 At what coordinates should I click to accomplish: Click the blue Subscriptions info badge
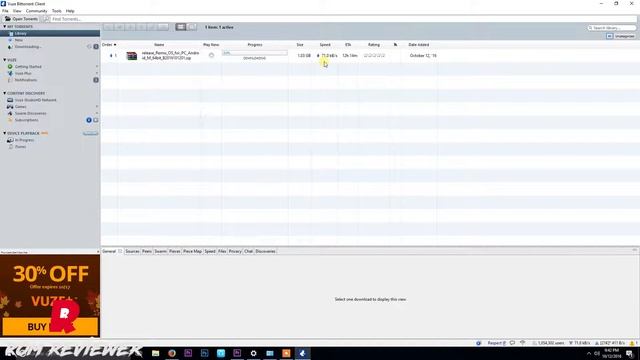89,120
